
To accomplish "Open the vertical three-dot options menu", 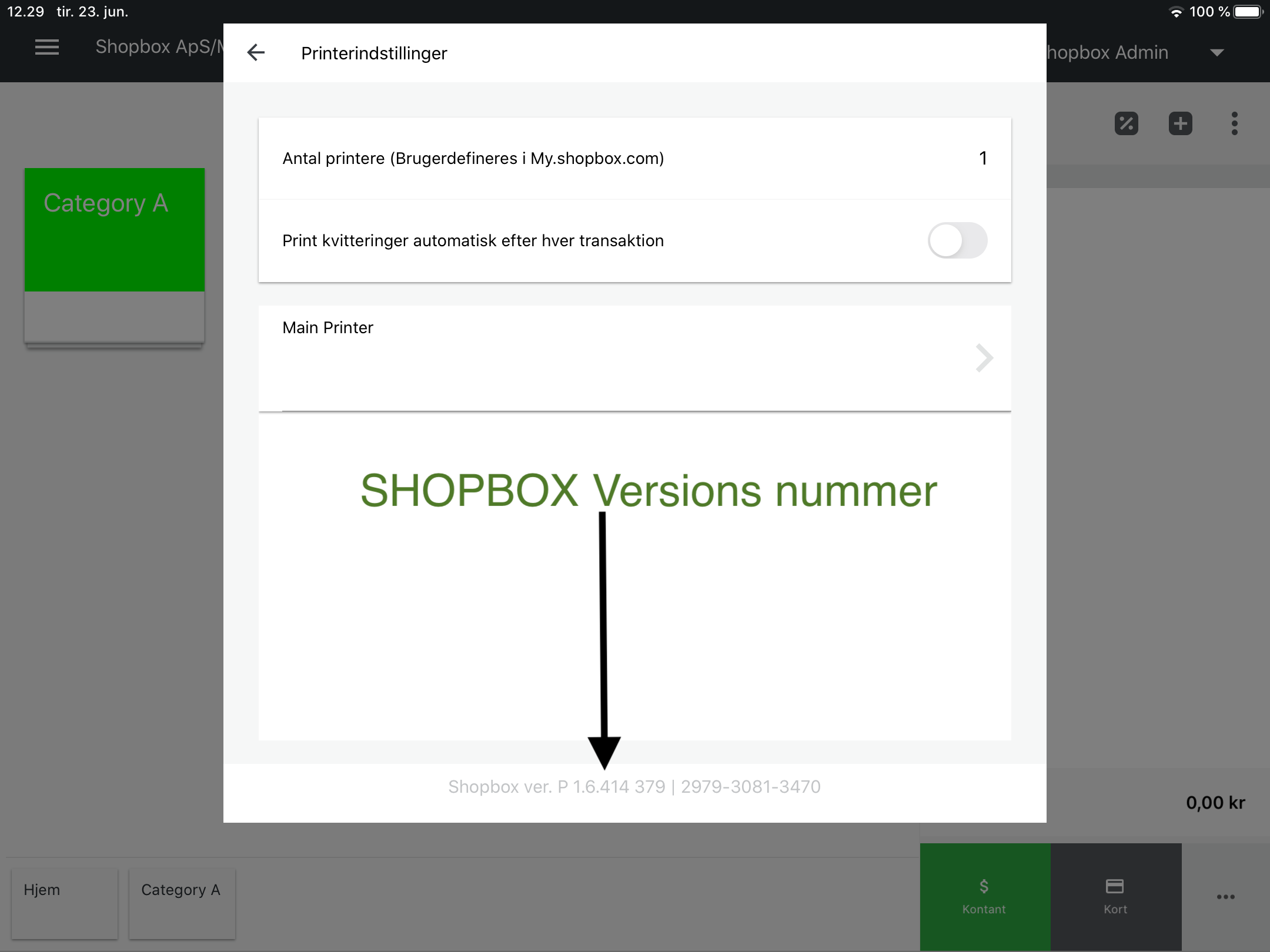I will click(1235, 123).
